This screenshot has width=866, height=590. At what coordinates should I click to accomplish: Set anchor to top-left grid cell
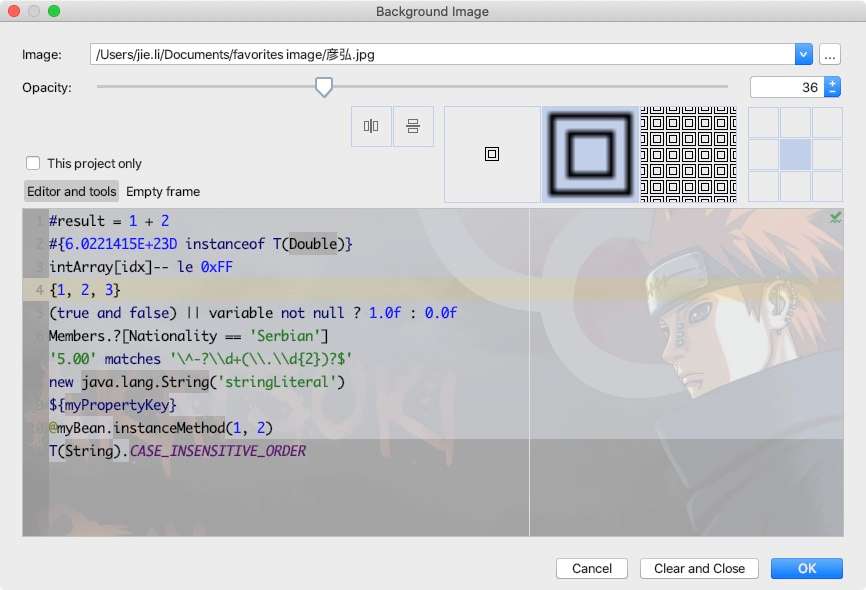pos(764,123)
